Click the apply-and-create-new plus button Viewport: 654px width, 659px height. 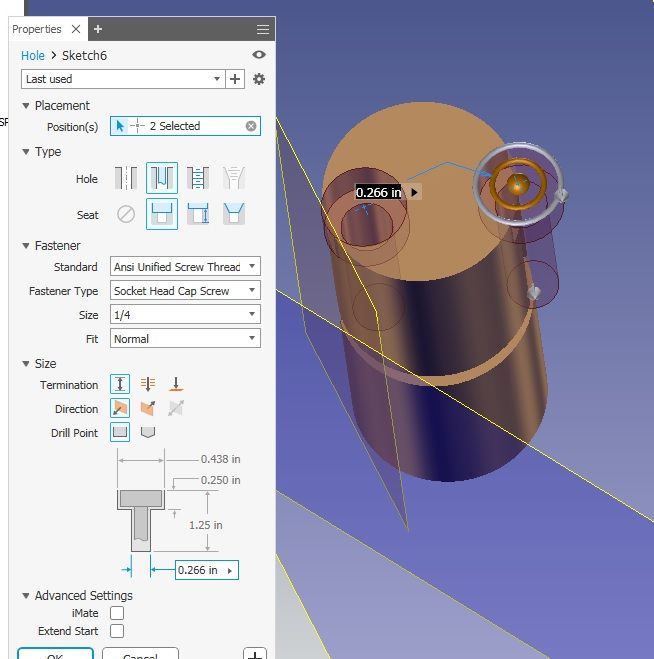click(x=255, y=654)
